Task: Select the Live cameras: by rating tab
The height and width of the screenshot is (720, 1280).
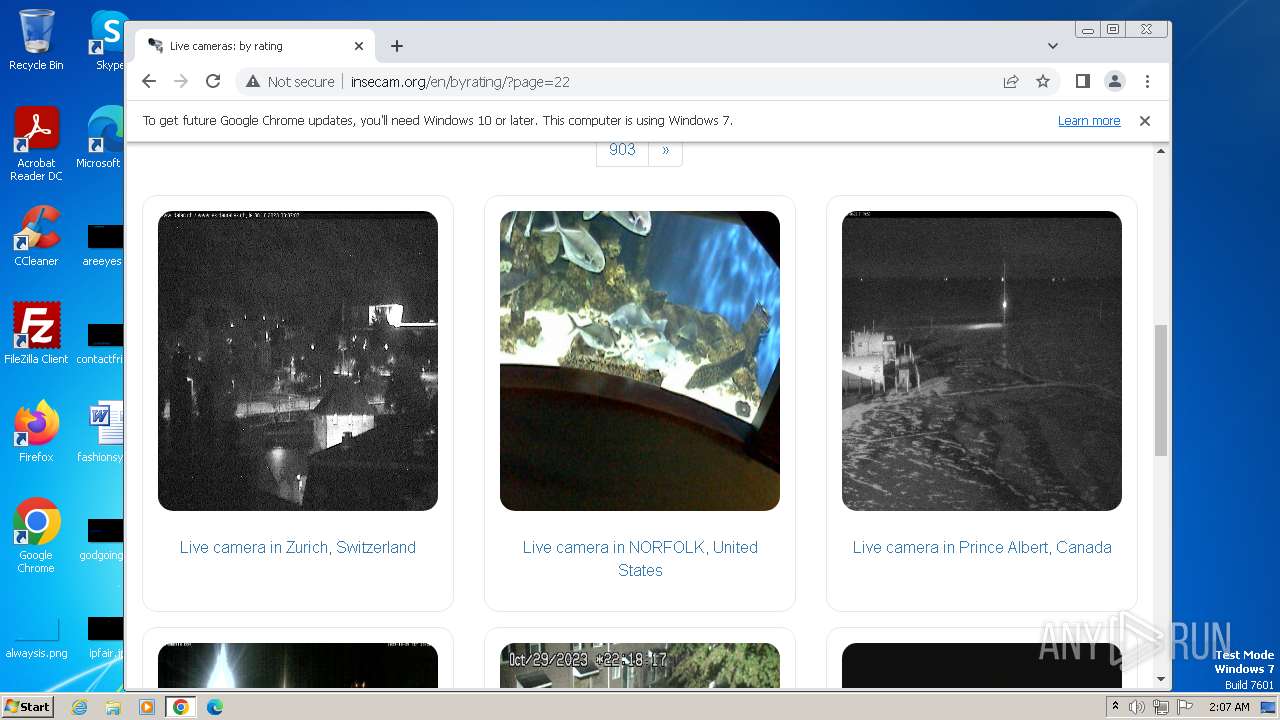Action: coord(255,46)
